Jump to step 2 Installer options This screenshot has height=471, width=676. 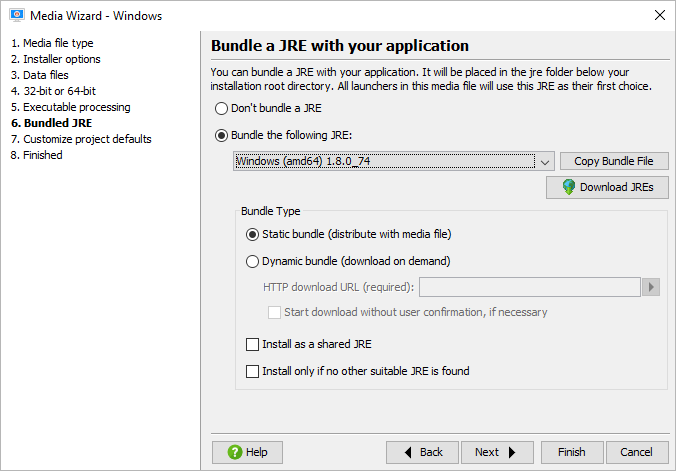pyautogui.click(x=56, y=59)
